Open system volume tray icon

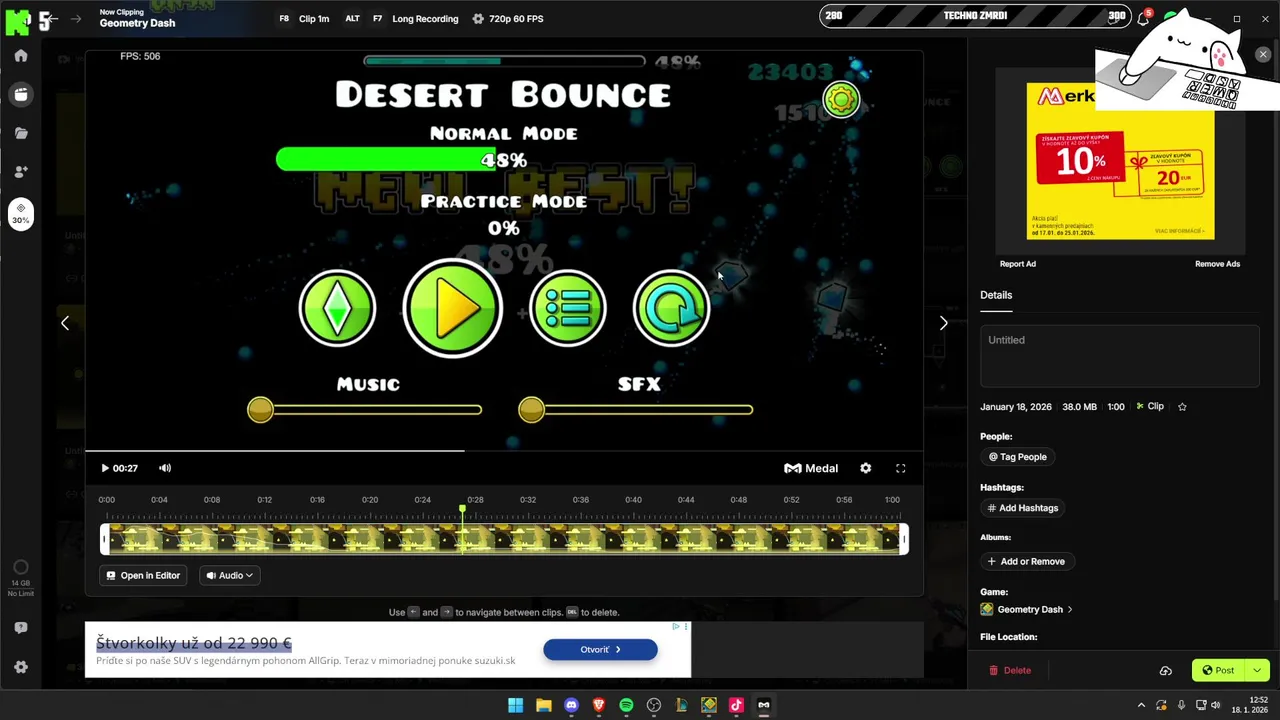pyautogui.click(x=1216, y=705)
